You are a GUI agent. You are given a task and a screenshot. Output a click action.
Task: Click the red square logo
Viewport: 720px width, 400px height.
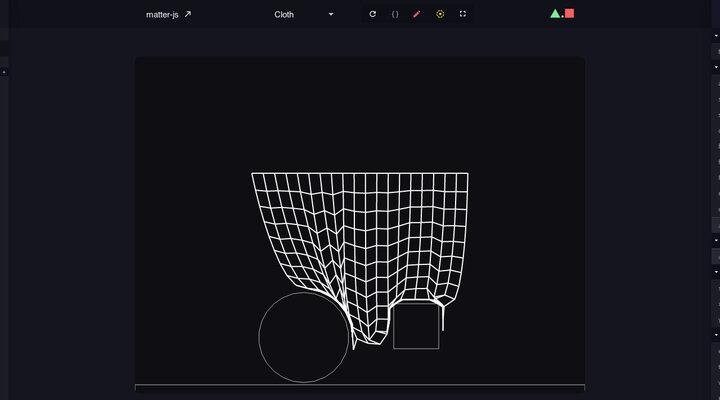pos(569,14)
